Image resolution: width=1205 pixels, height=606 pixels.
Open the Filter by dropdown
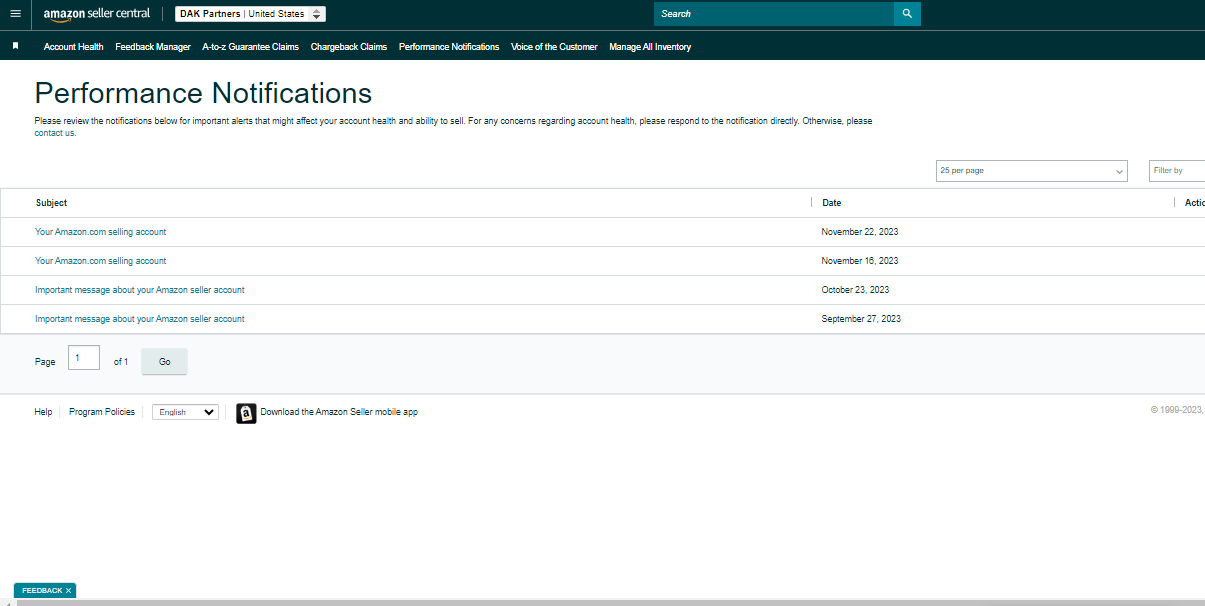coord(1177,171)
